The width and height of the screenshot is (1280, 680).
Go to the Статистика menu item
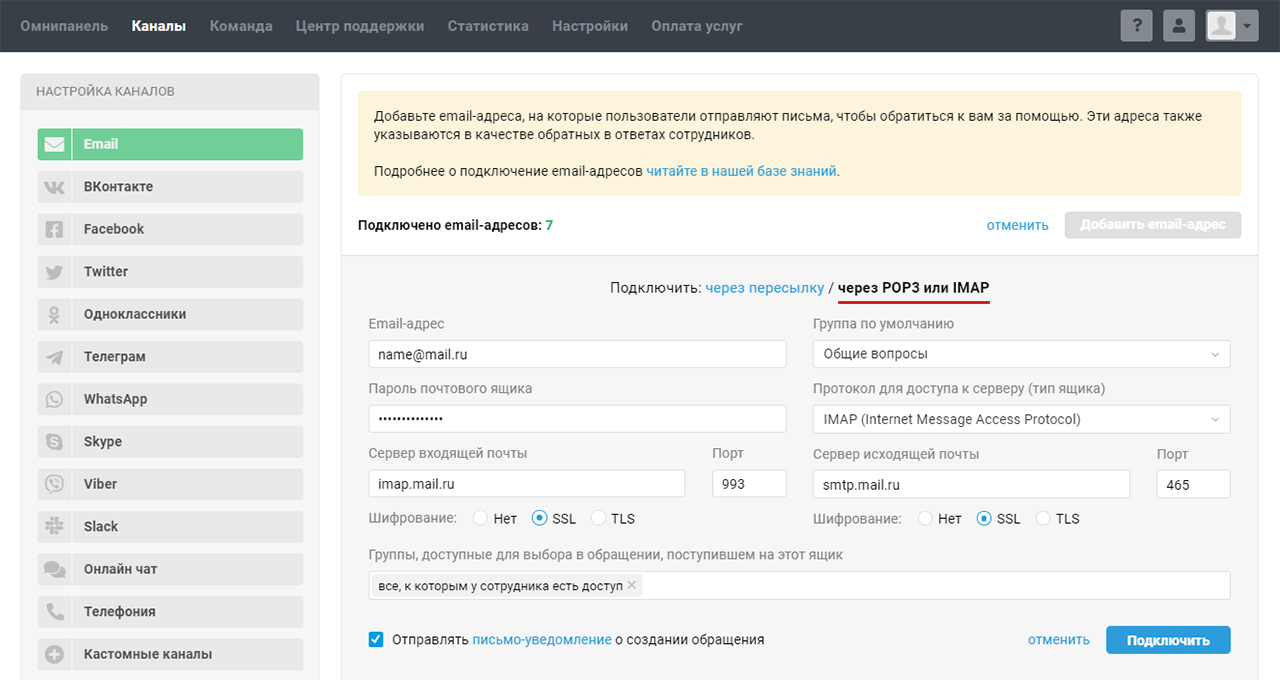488,26
